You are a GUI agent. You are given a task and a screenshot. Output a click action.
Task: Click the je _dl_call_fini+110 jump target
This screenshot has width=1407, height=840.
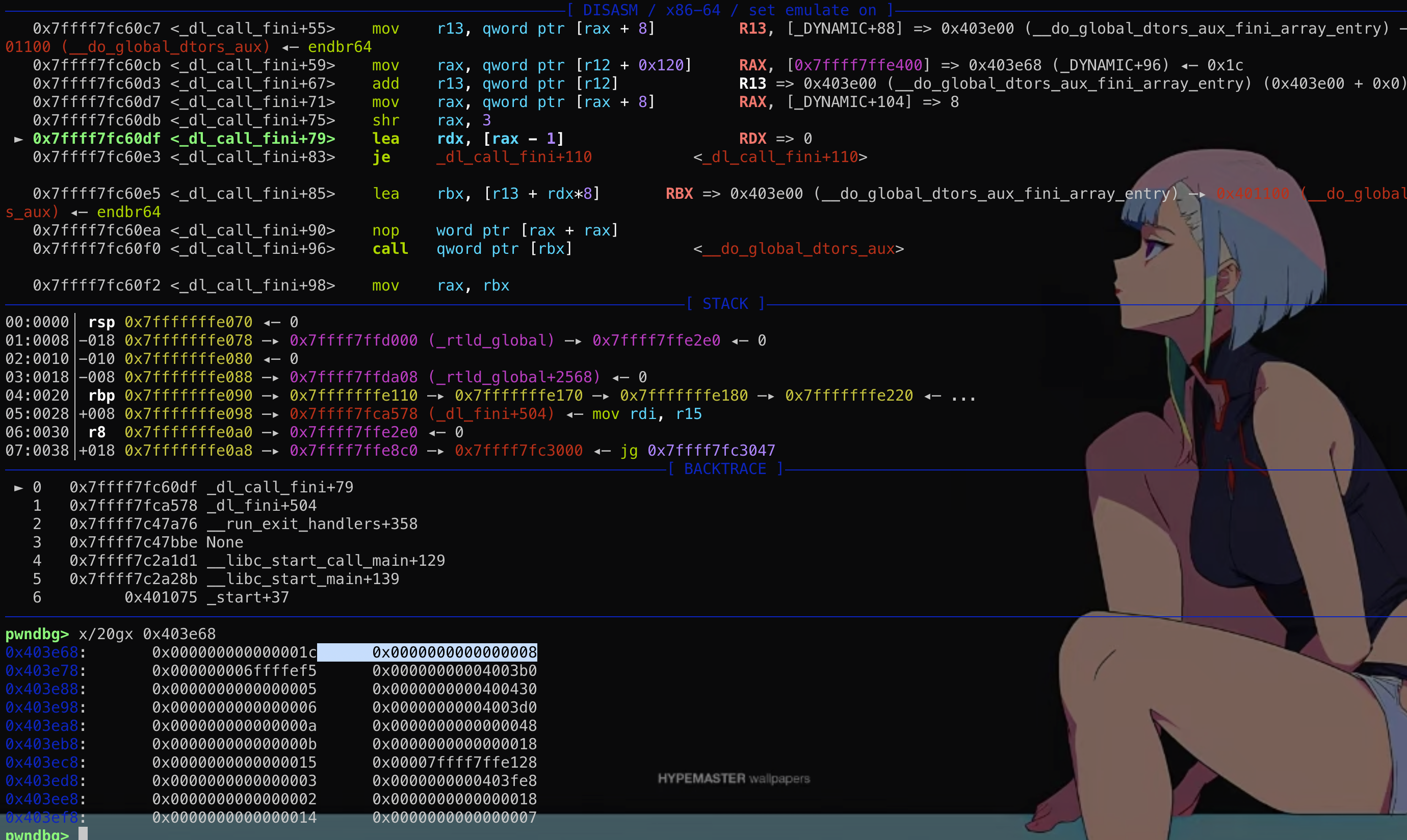point(514,157)
